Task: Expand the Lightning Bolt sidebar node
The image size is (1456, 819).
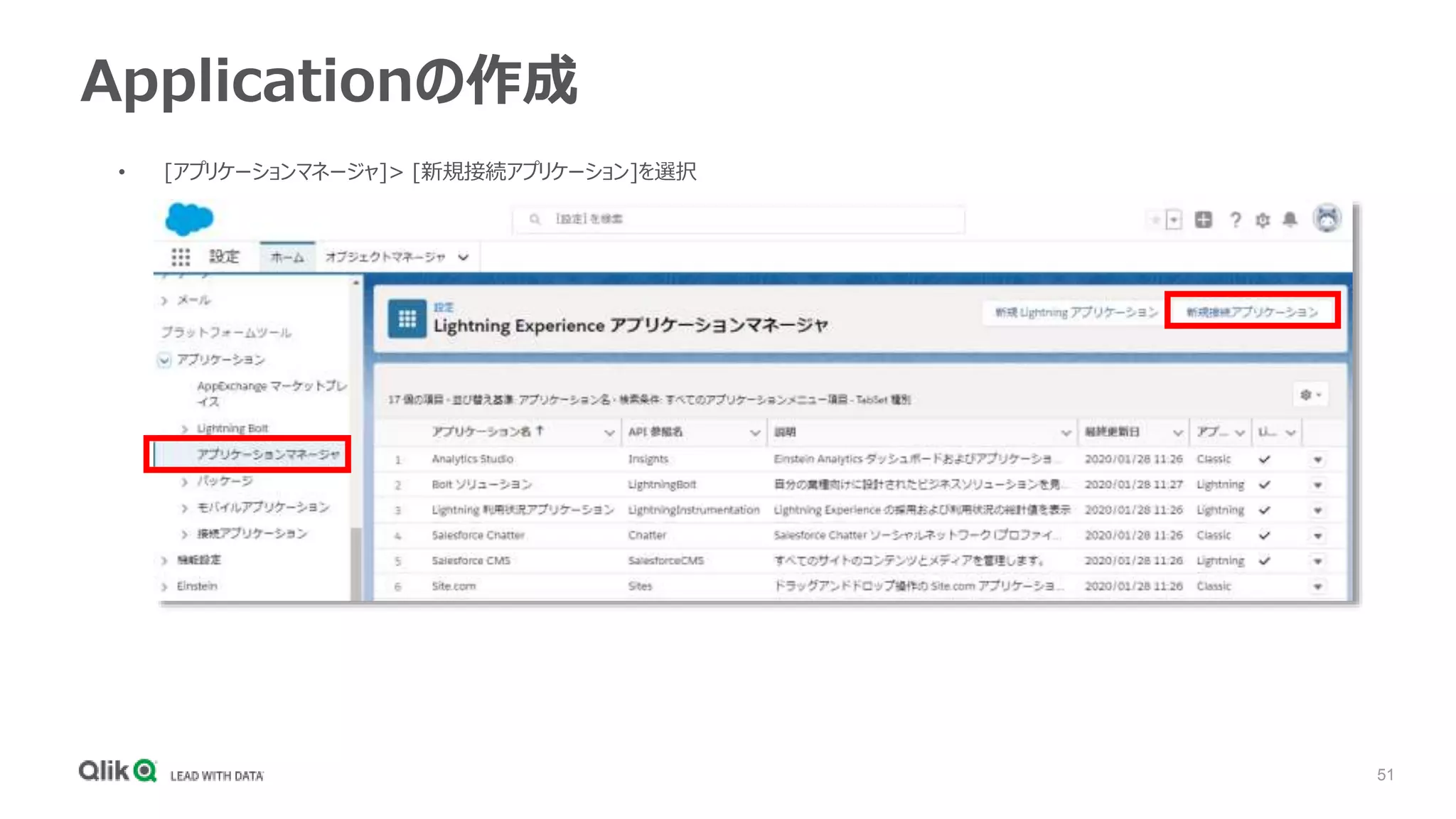Action: click(185, 429)
